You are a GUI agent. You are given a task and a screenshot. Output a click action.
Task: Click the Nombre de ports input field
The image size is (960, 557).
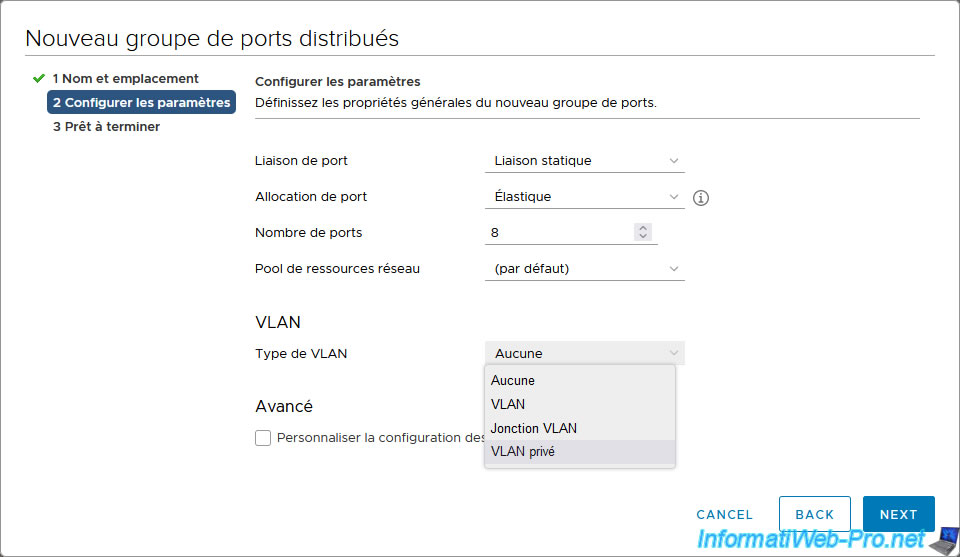tap(560, 233)
